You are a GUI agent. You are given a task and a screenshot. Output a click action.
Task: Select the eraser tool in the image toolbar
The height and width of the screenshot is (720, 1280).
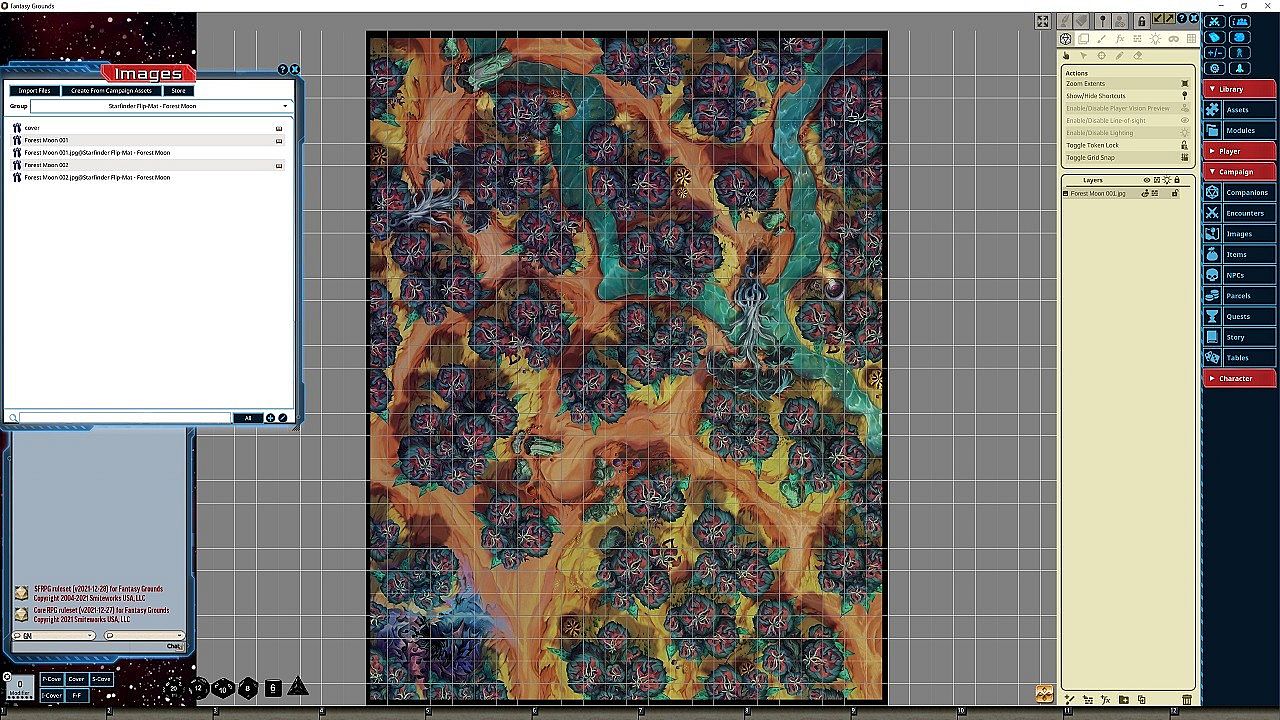1137,56
